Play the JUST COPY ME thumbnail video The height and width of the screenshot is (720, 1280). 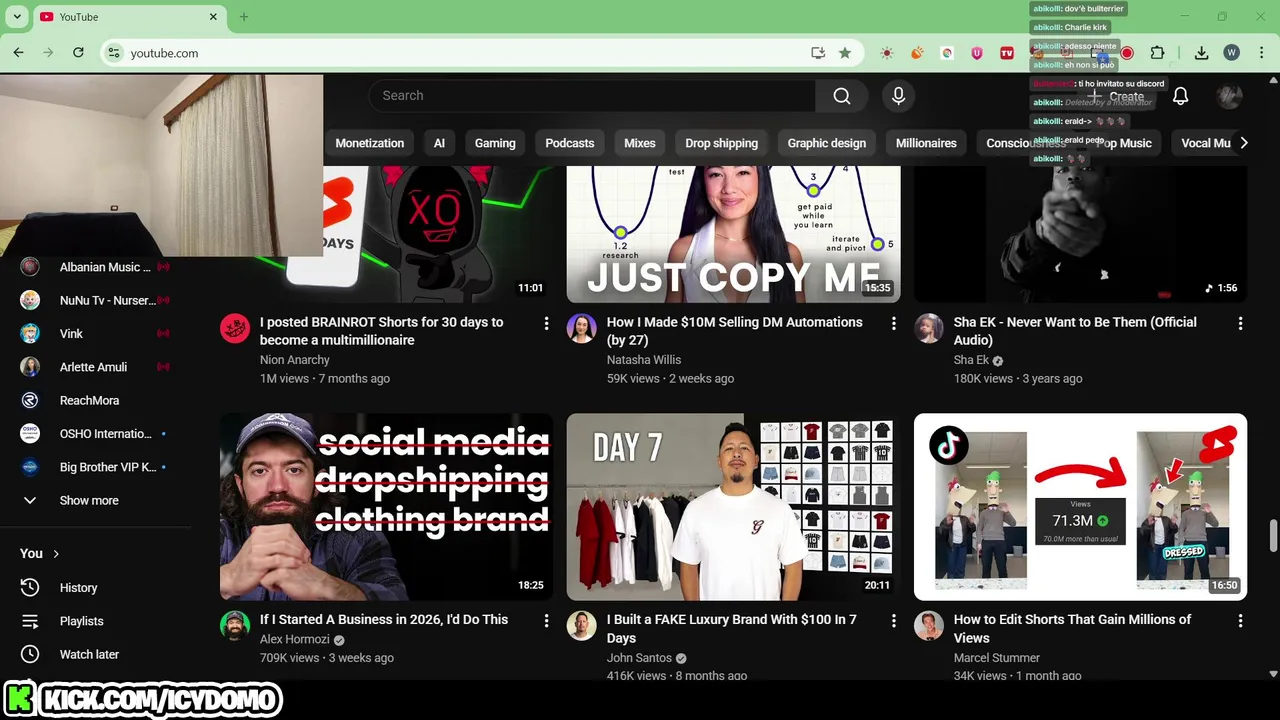click(x=733, y=233)
